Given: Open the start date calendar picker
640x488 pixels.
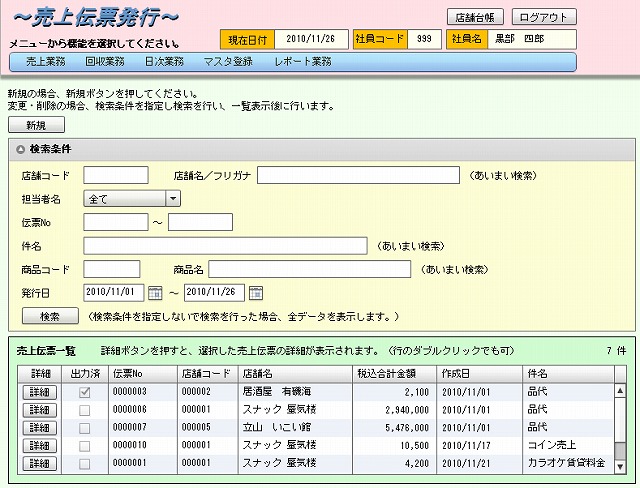Looking at the screenshot, I should pyautogui.click(x=155, y=293).
